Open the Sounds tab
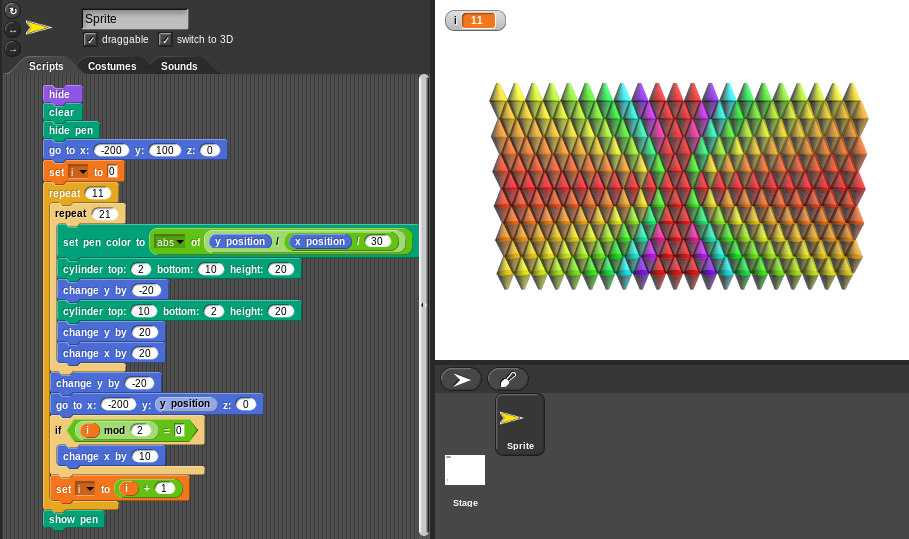This screenshot has width=909, height=539. 179,66
